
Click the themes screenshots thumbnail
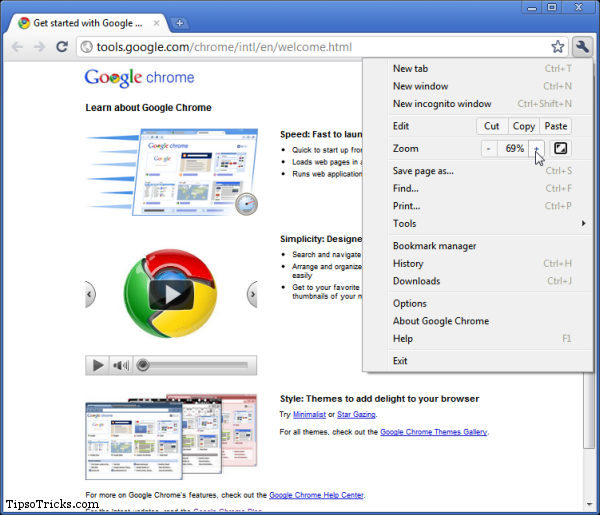click(x=171, y=437)
